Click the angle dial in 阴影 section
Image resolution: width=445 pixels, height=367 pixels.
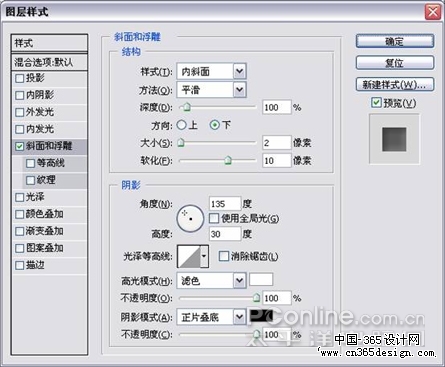coord(190,219)
